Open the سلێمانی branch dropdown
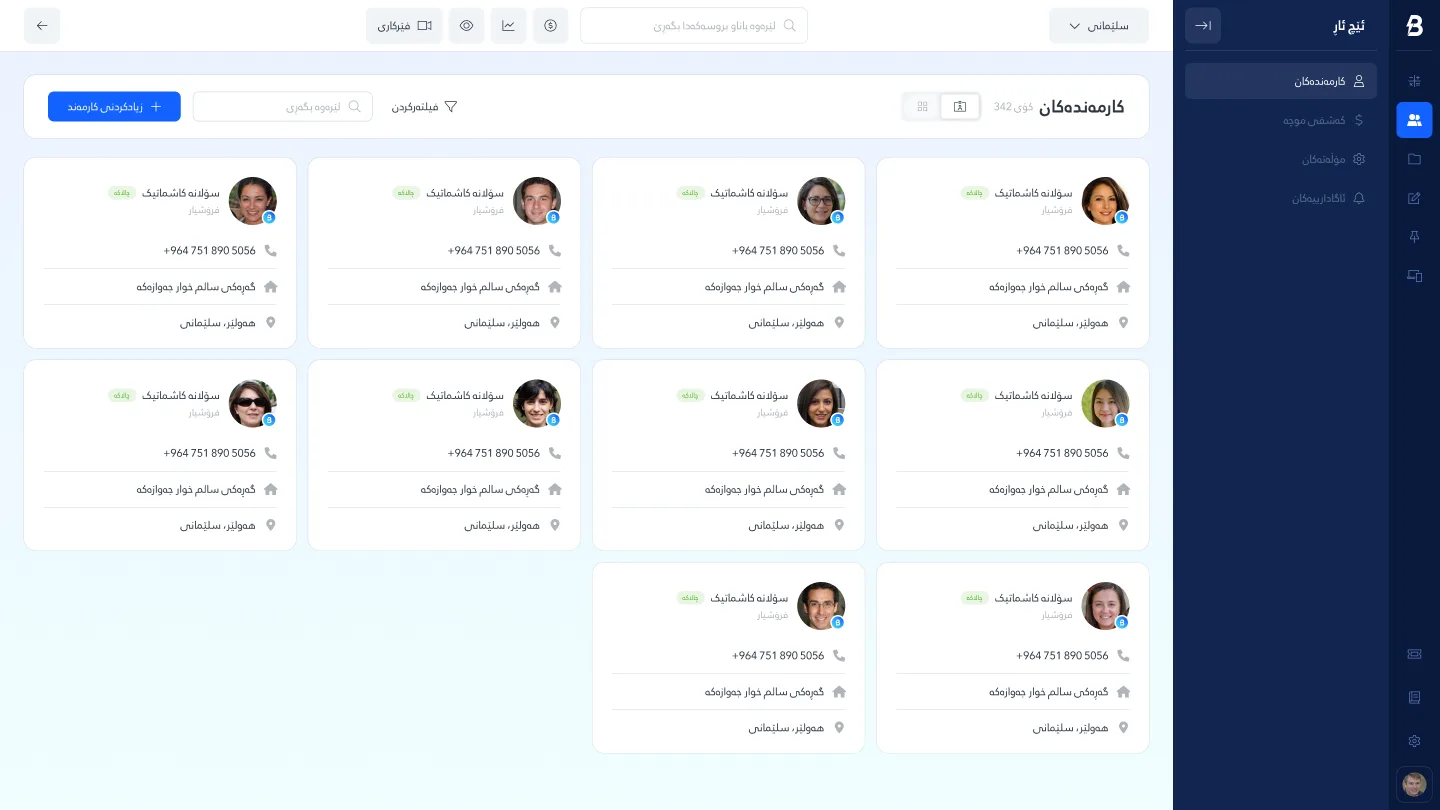This screenshot has width=1440, height=810. (1098, 26)
